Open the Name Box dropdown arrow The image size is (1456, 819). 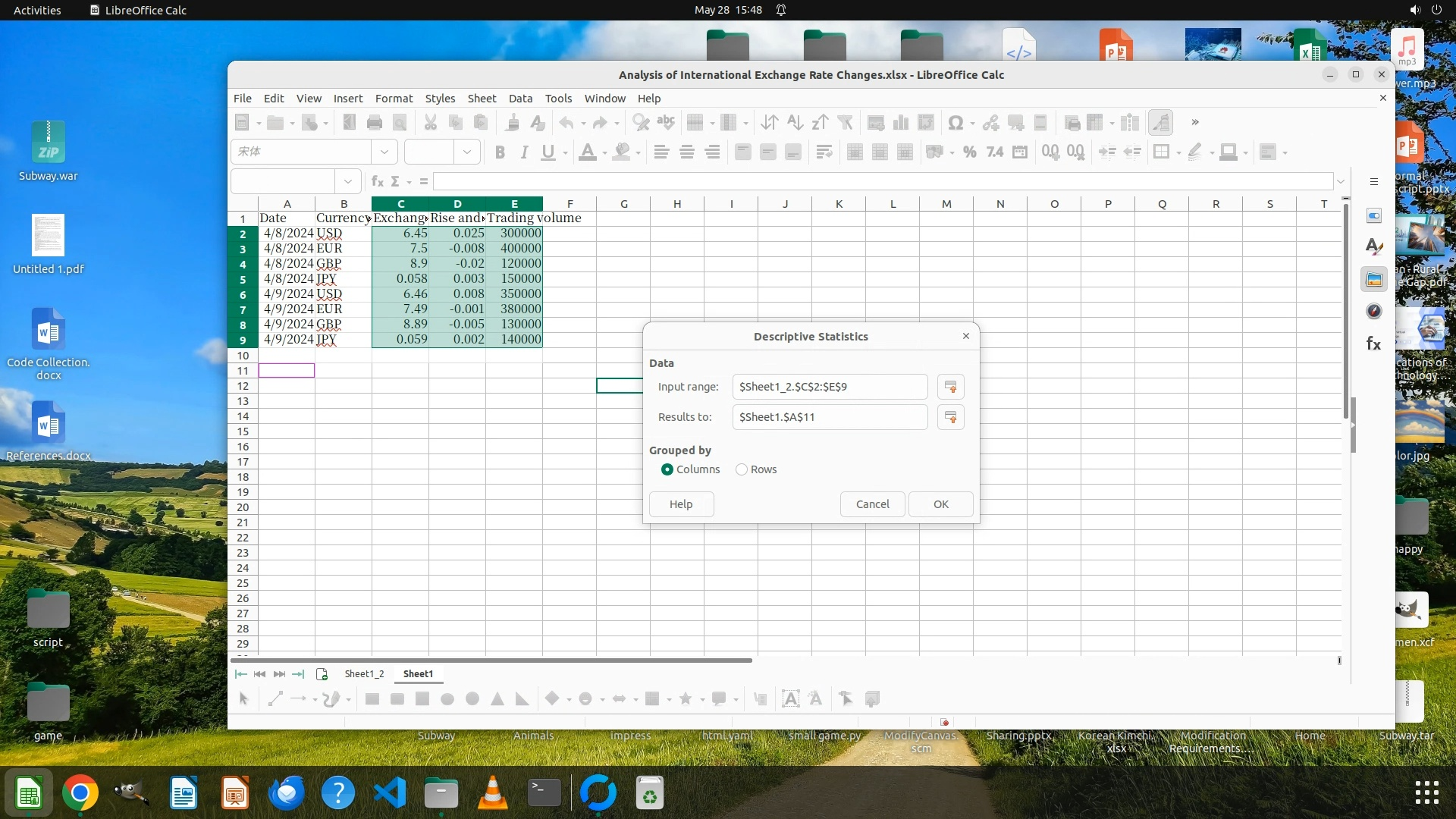click(347, 181)
